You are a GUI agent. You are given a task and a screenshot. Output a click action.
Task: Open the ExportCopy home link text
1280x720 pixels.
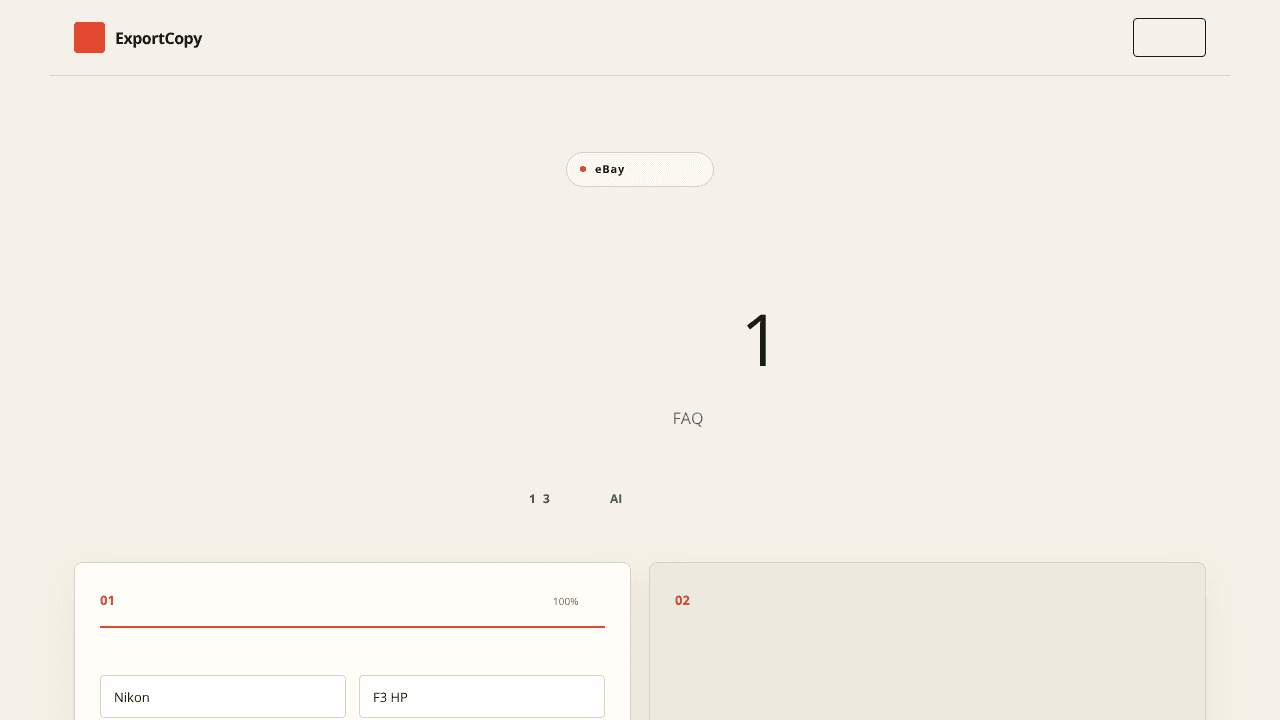pos(158,39)
